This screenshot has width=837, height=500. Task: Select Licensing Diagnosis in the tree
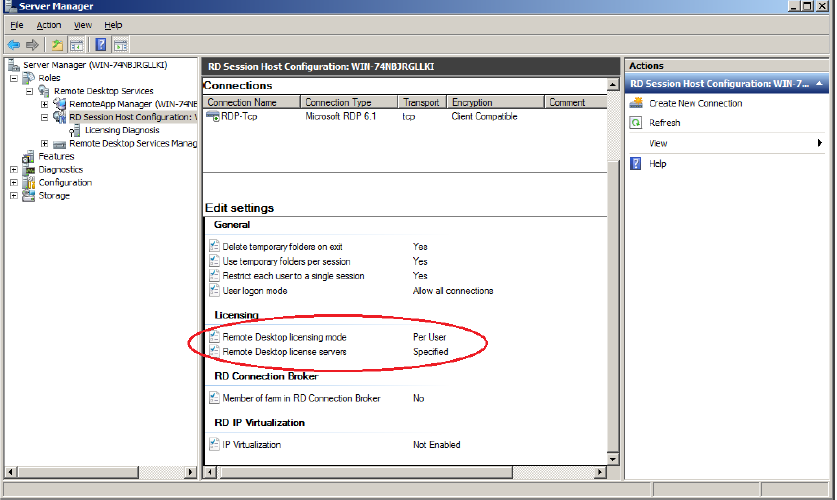(x=122, y=130)
